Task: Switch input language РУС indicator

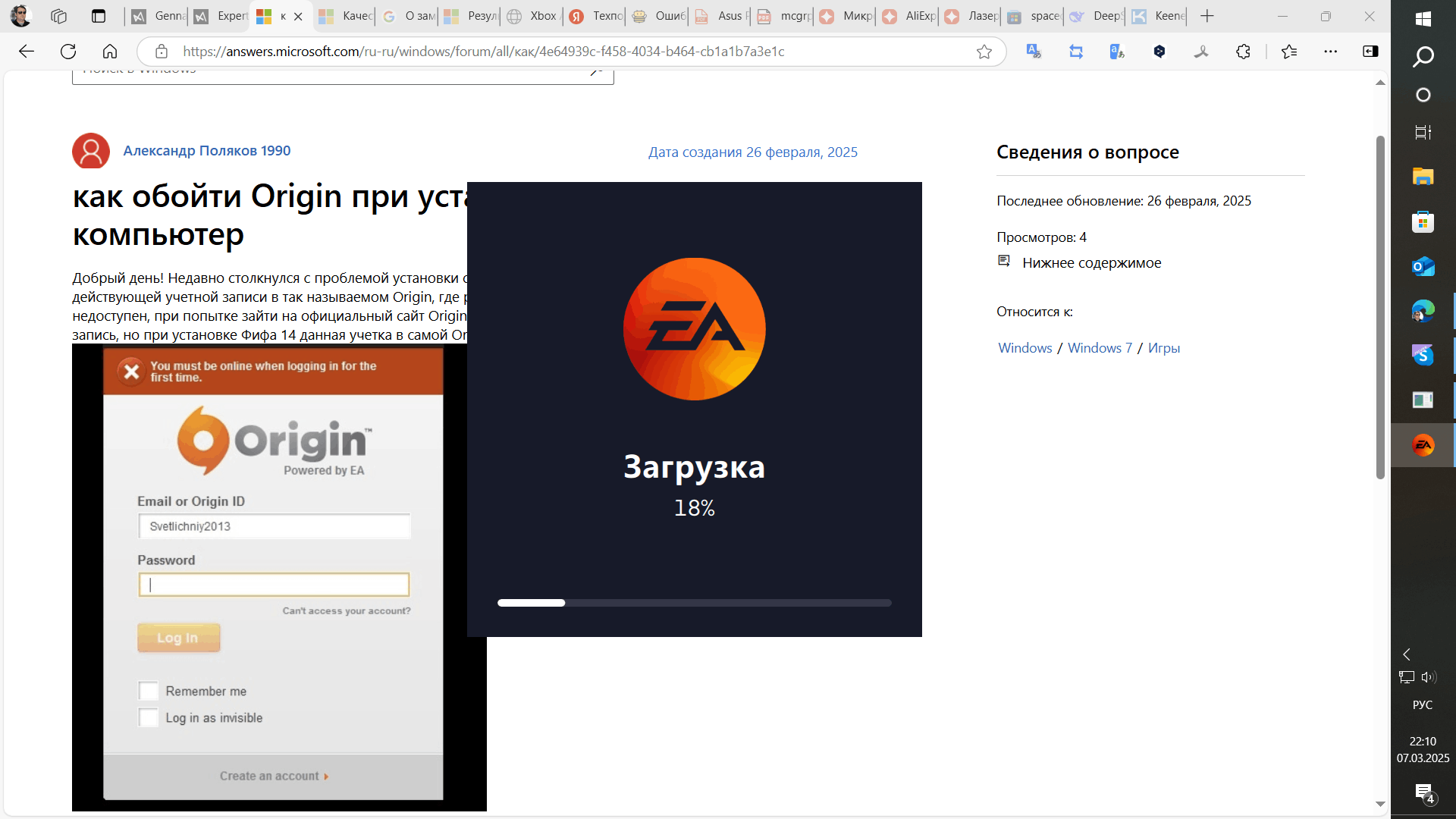Action: pos(1423,705)
